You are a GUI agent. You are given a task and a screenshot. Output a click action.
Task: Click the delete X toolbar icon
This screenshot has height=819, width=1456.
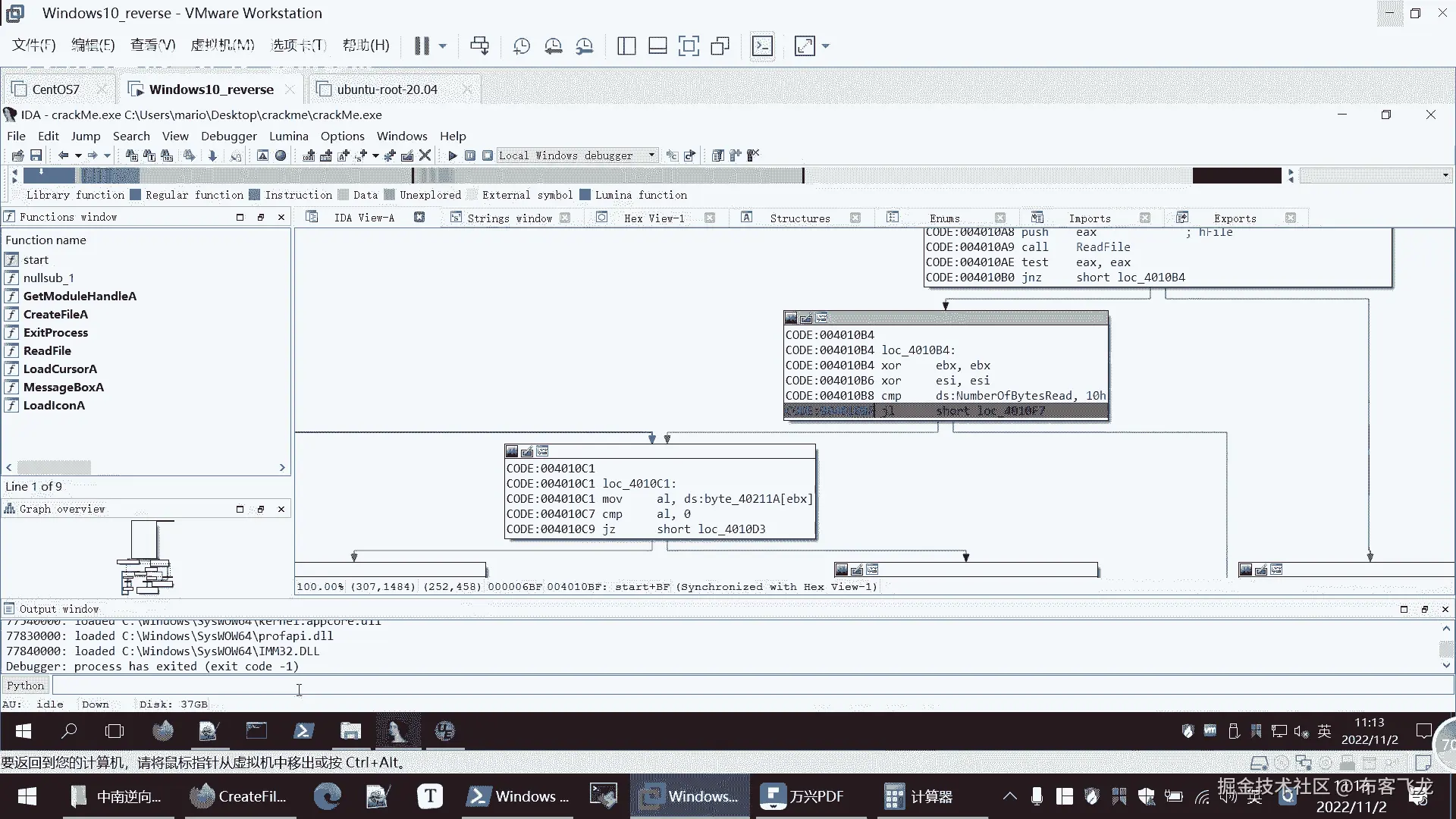click(x=425, y=155)
